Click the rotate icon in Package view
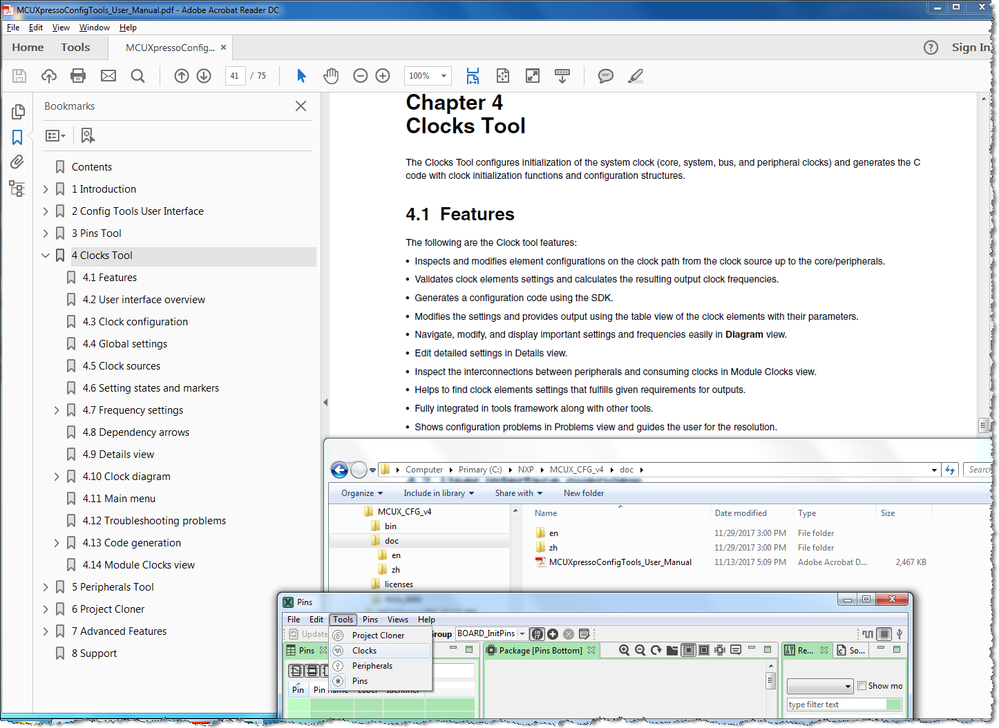 point(656,650)
